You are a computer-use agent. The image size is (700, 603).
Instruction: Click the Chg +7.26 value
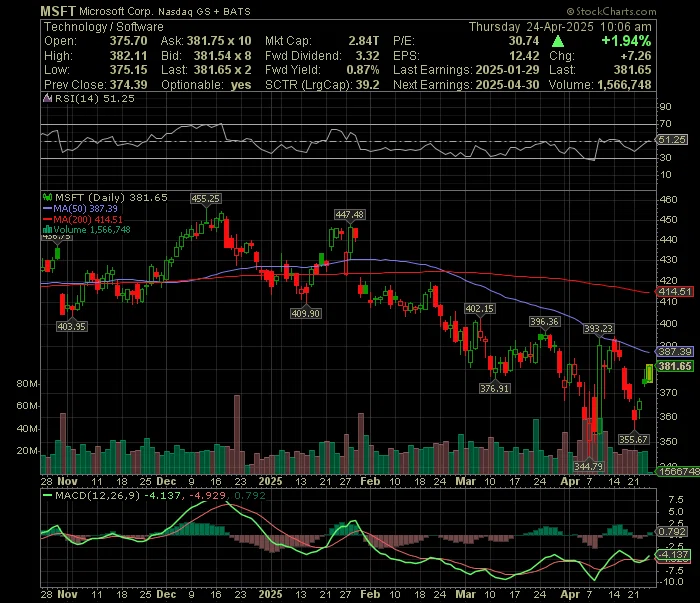pyautogui.click(x=636, y=56)
